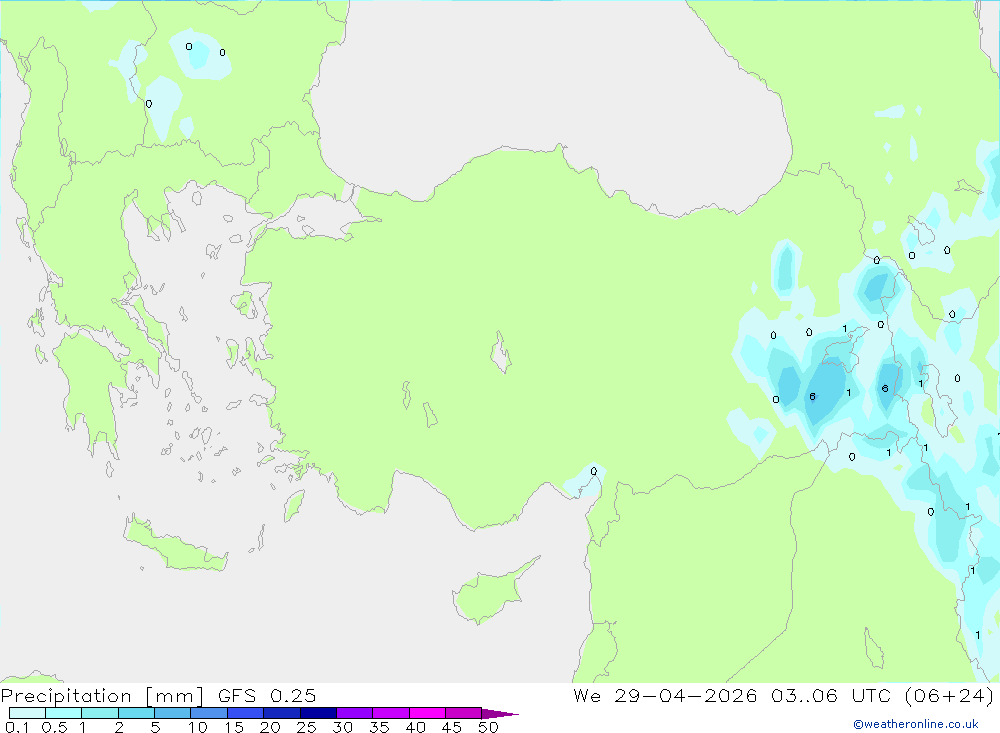Click the purple arrow at legend end
This screenshot has height=733, width=1000.
[499, 714]
